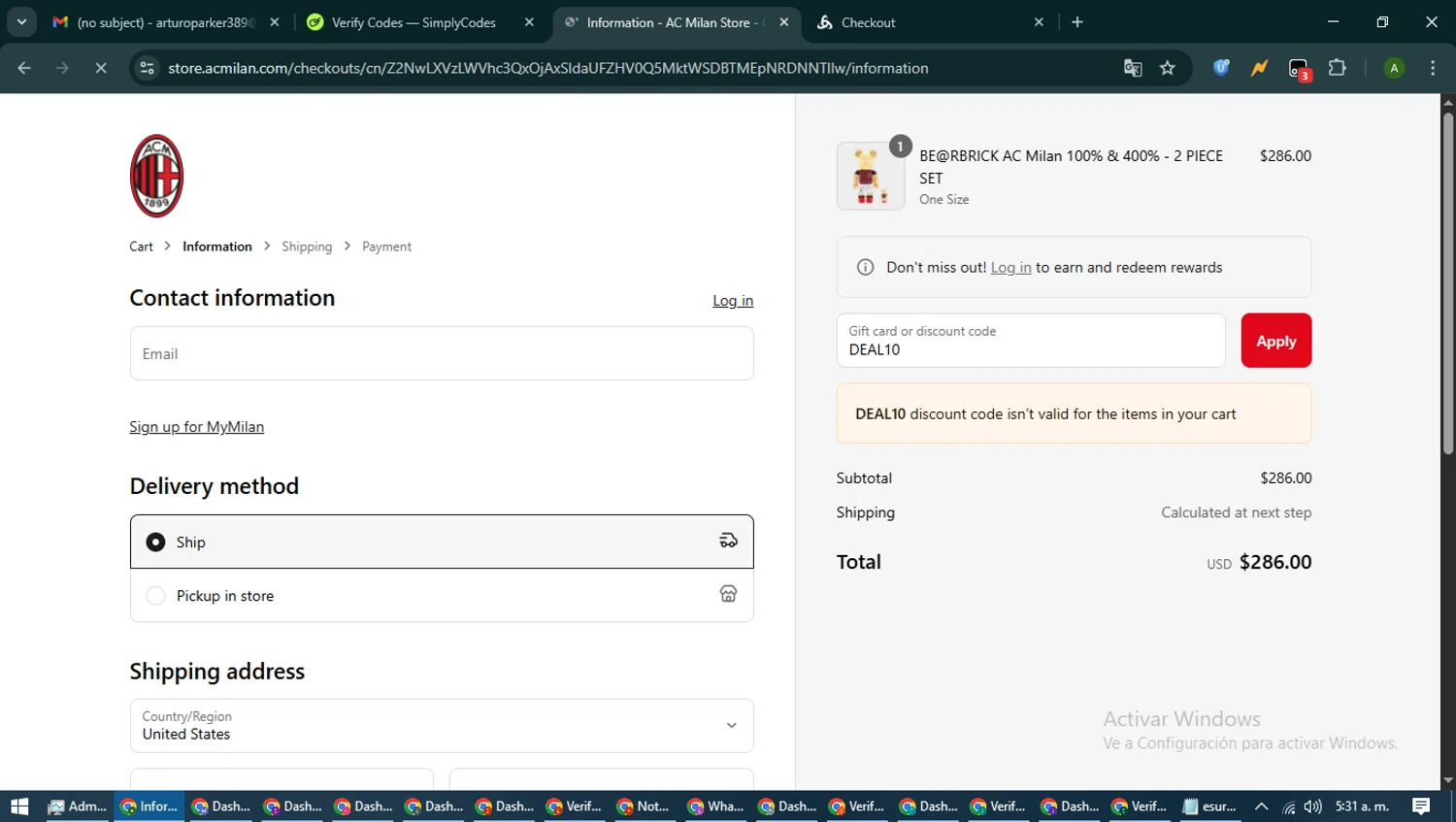
Task: Switch to Wha... Chrome taskbar window
Action: (715, 806)
